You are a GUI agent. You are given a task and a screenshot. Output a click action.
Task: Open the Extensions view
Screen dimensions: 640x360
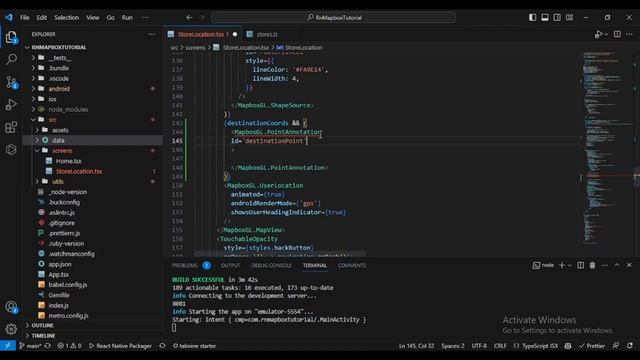click(x=11, y=127)
